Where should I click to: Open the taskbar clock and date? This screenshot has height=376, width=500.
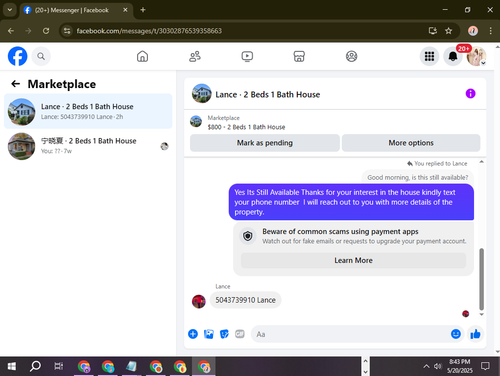pyautogui.click(x=460, y=366)
